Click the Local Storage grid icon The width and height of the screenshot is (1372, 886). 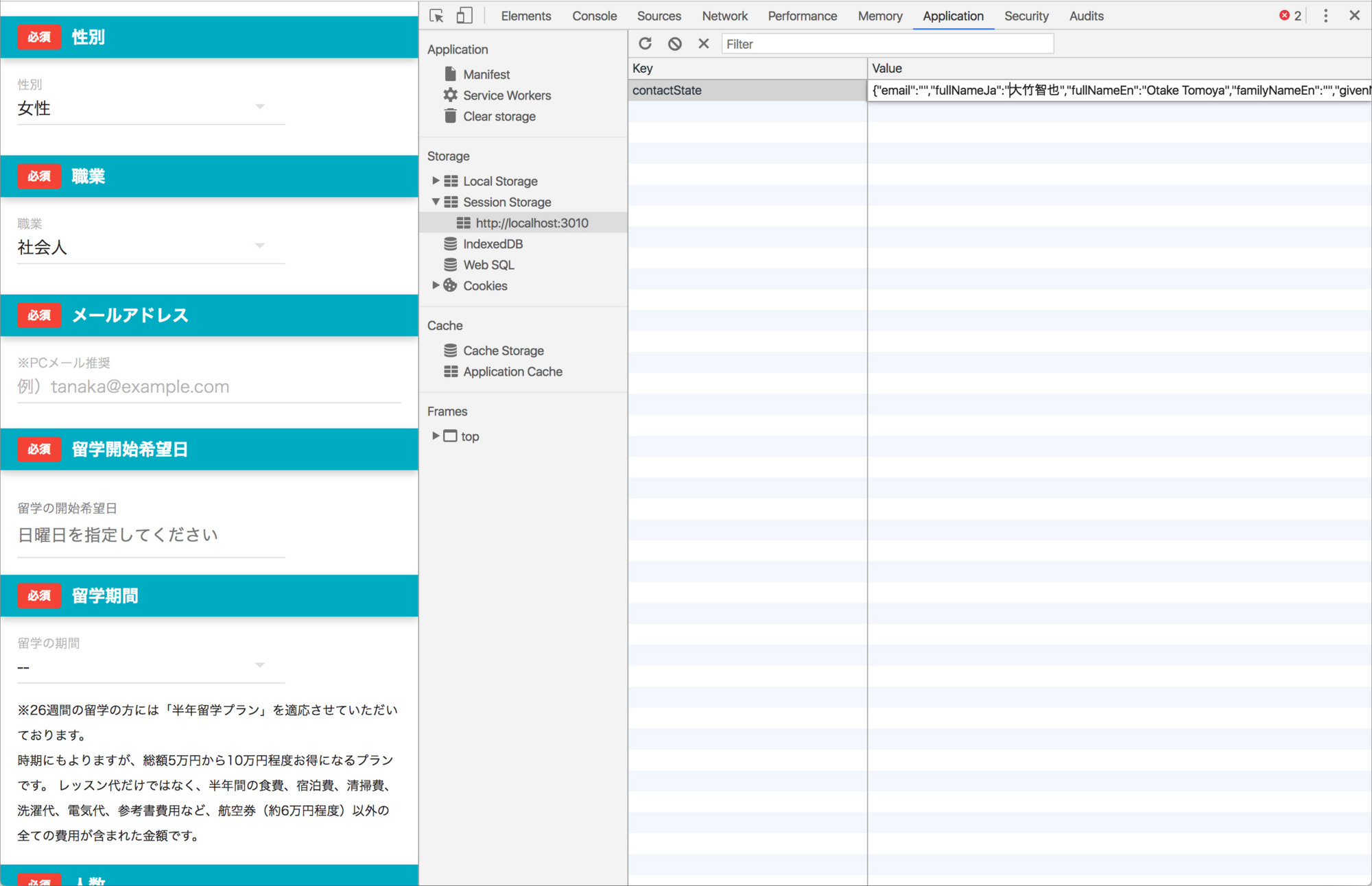pos(451,181)
